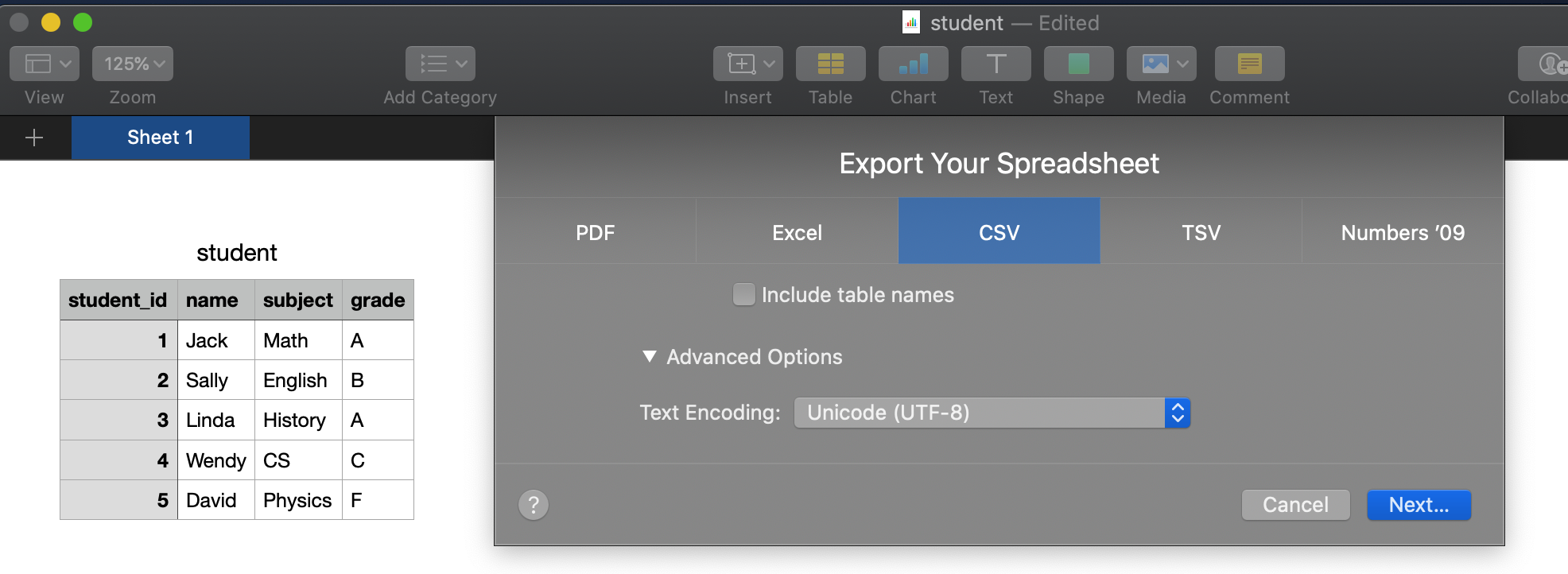Select the Shape toolbar icon
The height and width of the screenshot is (574, 1568).
pos(1078,64)
